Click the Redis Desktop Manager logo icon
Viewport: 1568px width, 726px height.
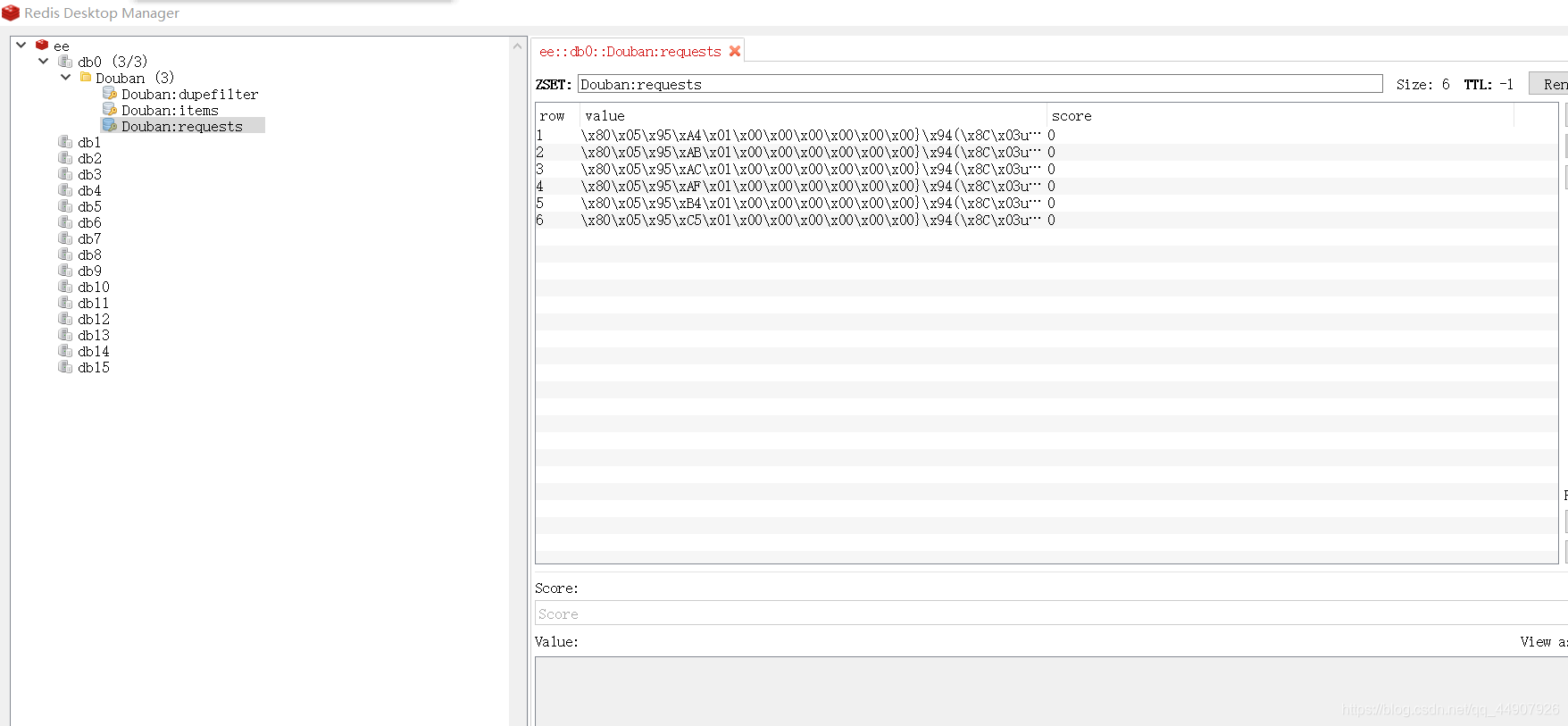pos(11,13)
